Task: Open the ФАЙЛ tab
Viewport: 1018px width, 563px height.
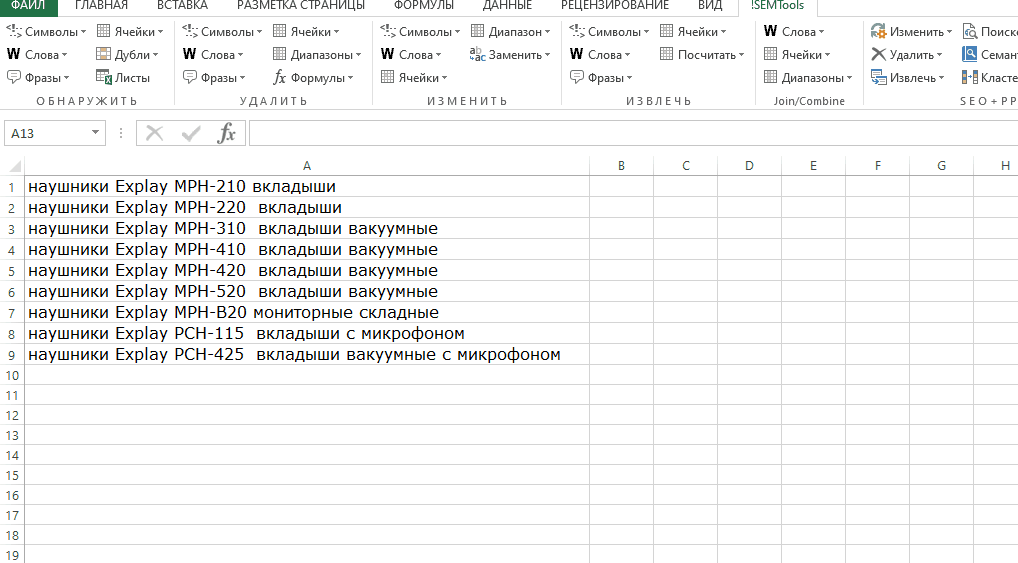Action: (x=29, y=6)
